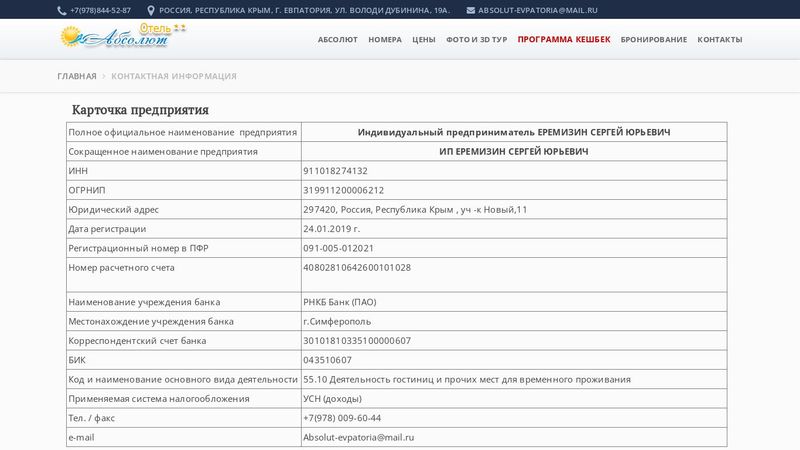Click header email ABSOLUT-EVPATORIA@MAIL.RU
Viewport: 800px width, 450px height.
(x=538, y=10)
